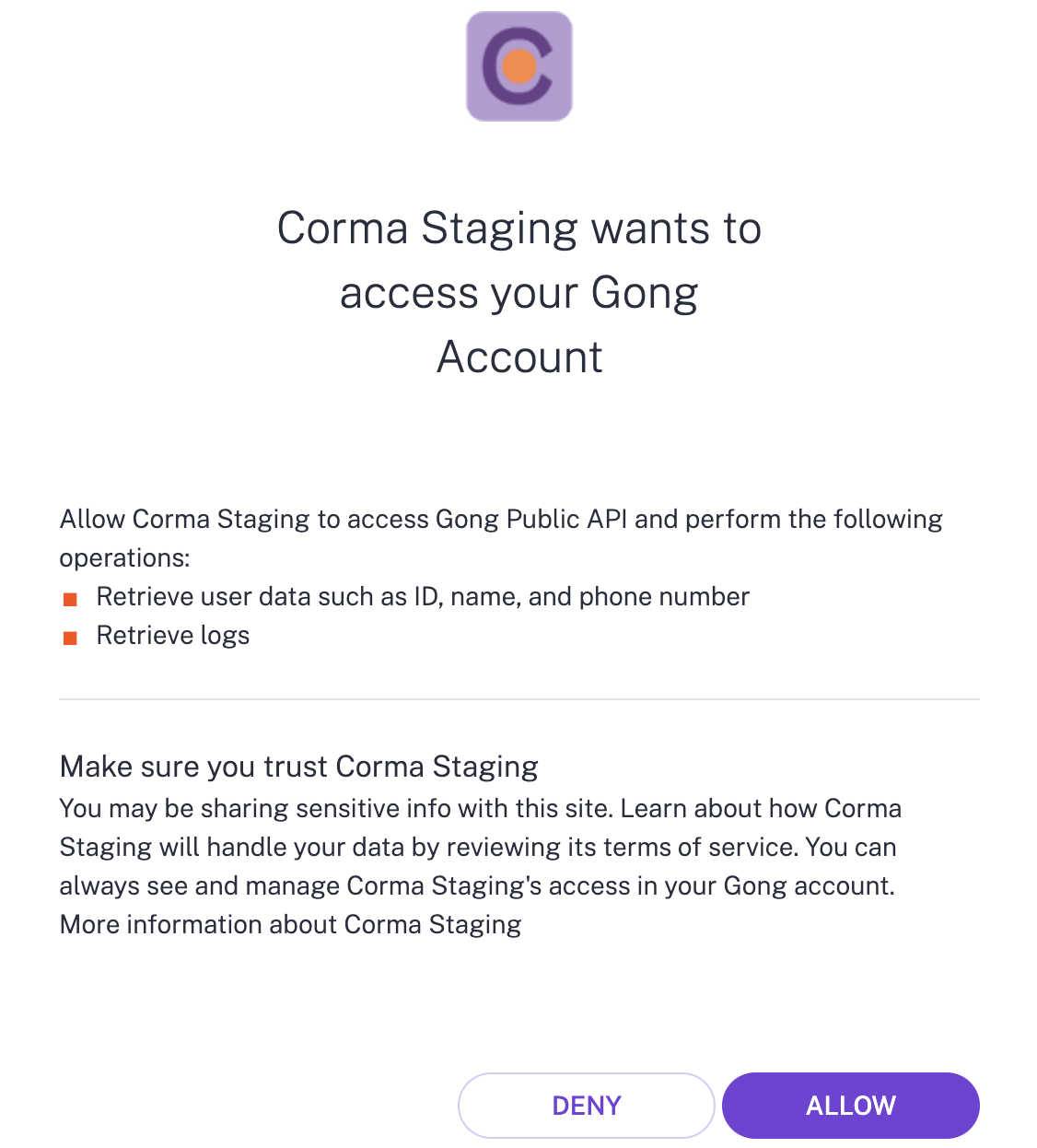This screenshot has height=1148, width=1037.
Task: Click the phone number words
Action: tap(664, 597)
